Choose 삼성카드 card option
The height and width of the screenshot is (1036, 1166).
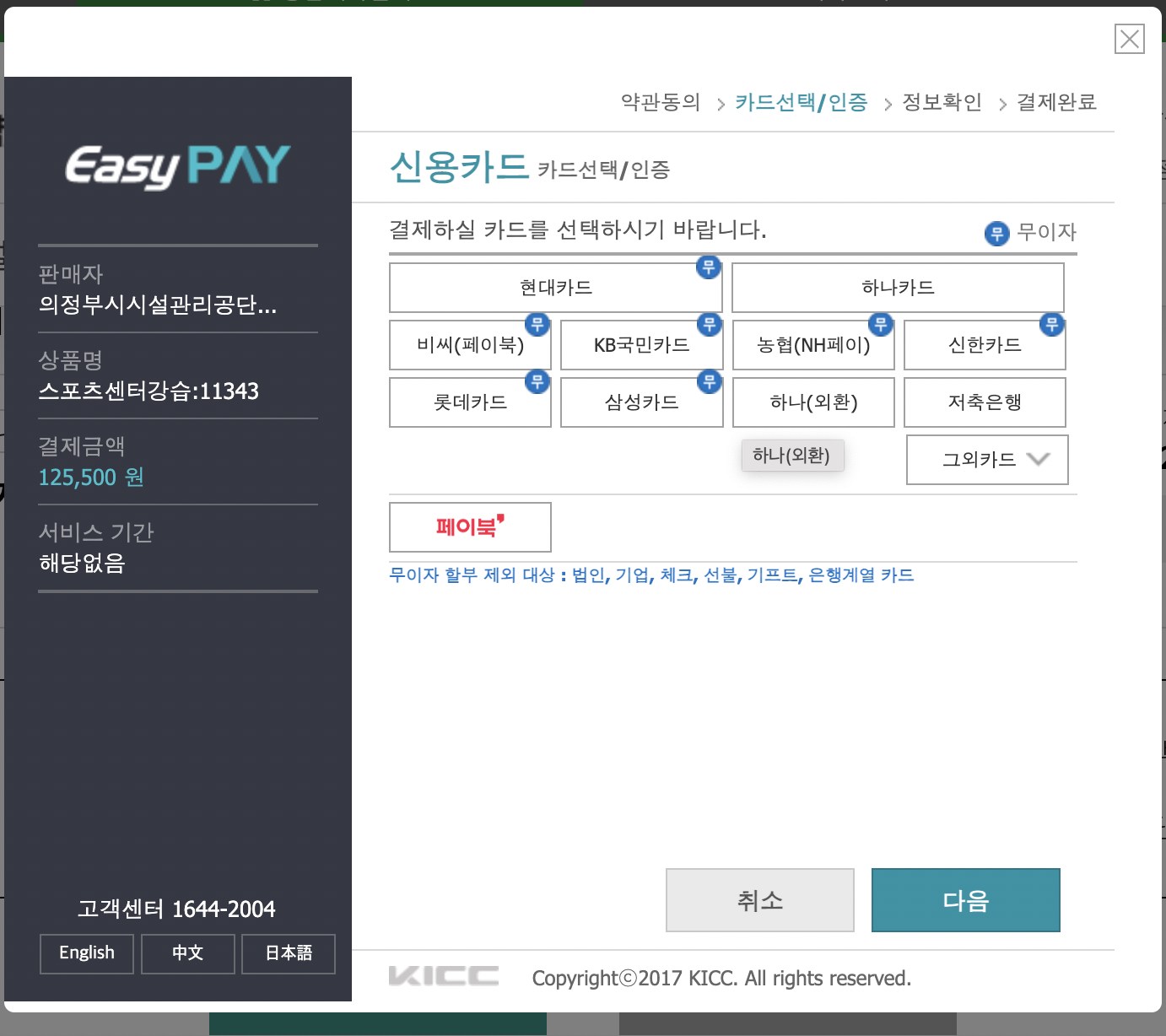(641, 402)
